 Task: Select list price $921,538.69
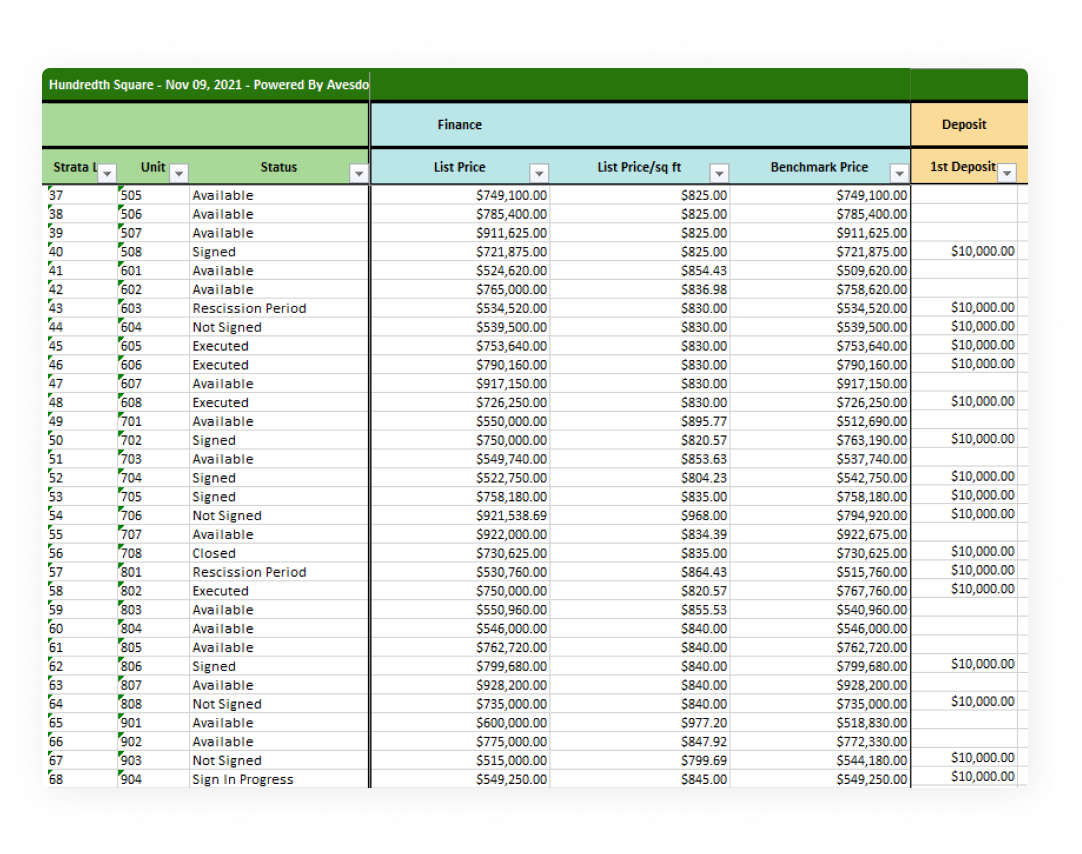tap(461, 515)
